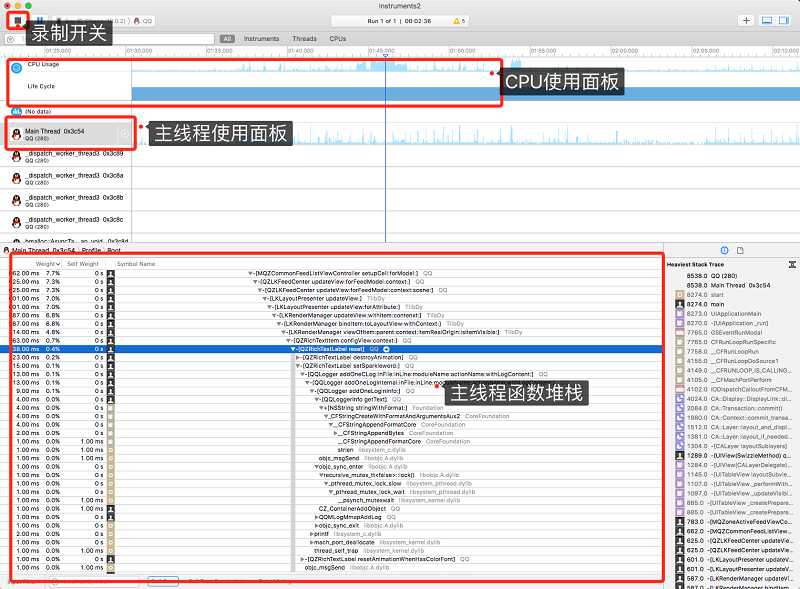The width and height of the screenshot is (800, 589).
Task: Select the Life Cycle lane label
Action: 41,86
